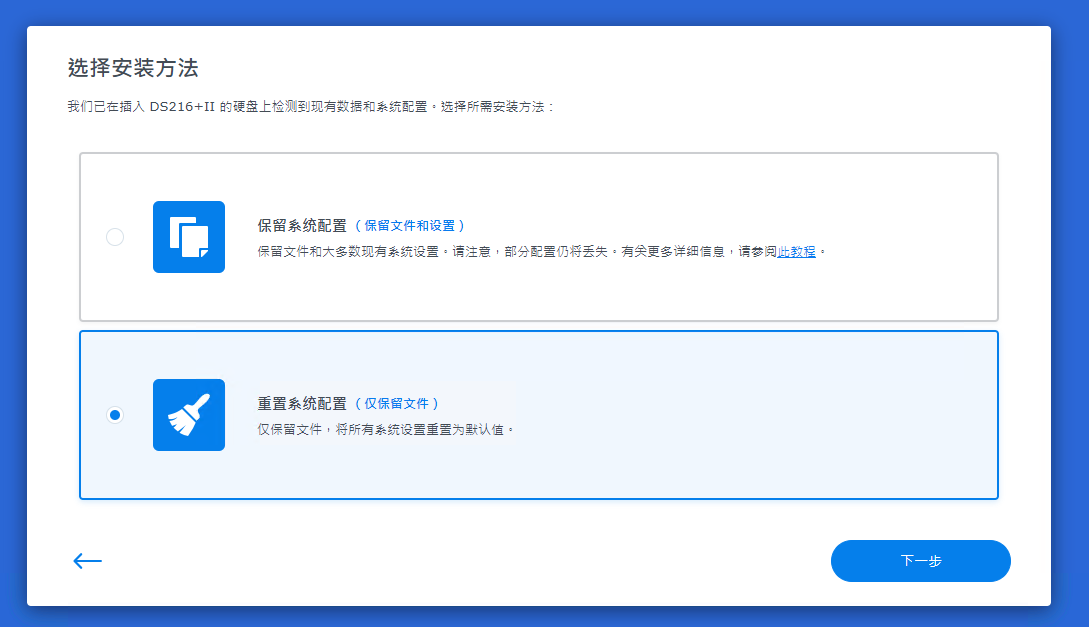1089x627 pixels.
Task: Click the blue （保留文件和设置） label
Action: [x=411, y=226]
